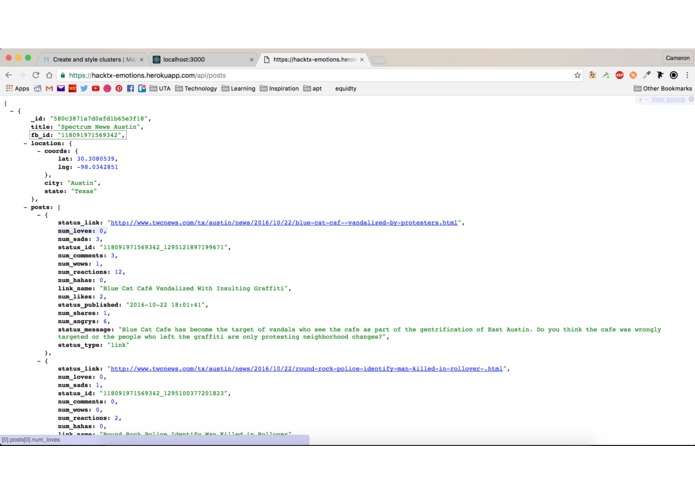Click View source link
Screen dimensions: 695x494
668,100
